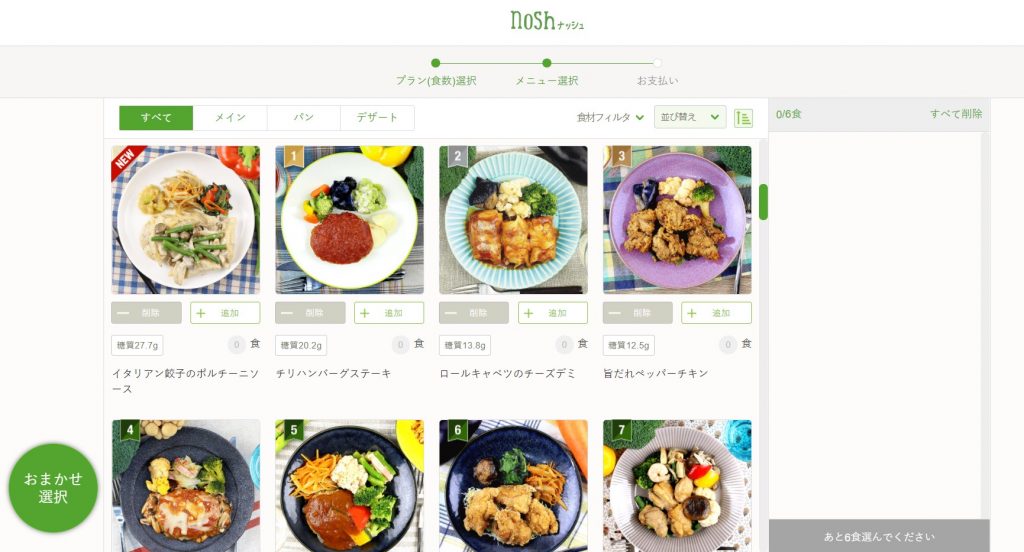Image resolution: width=1024 pixels, height=552 pixels.
Task: Add イタリアン餃子のポルチーニソース with plus button
Action: [x=225, y=313]
